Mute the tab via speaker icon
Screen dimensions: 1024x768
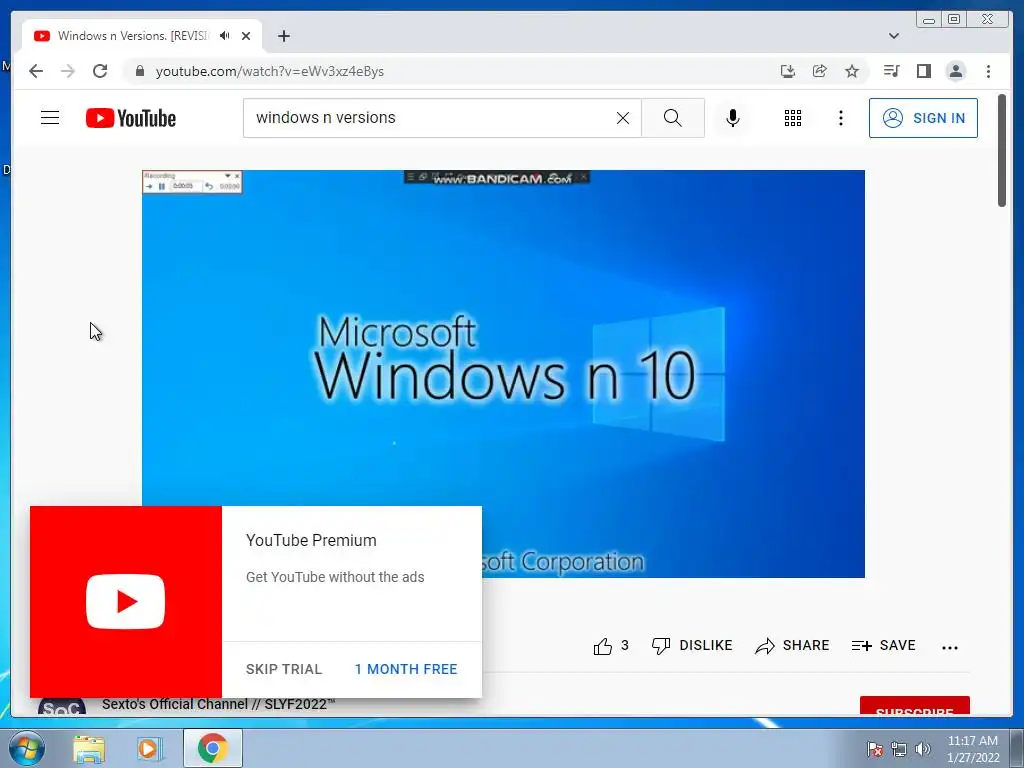[225, 36]
